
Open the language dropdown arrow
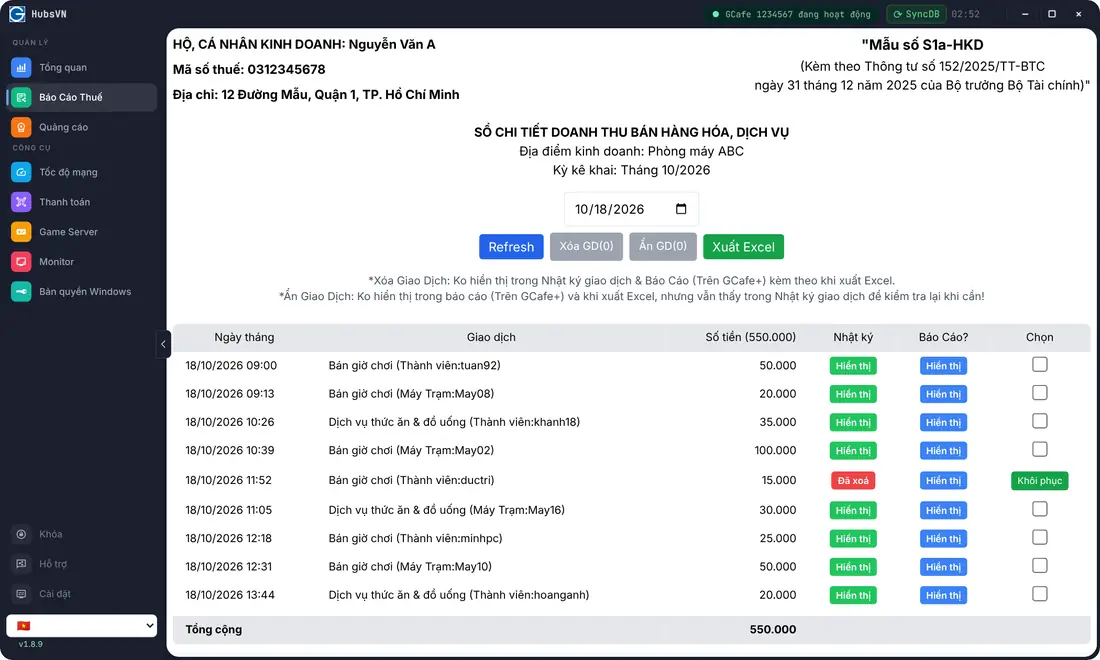(x=149, y=625)
